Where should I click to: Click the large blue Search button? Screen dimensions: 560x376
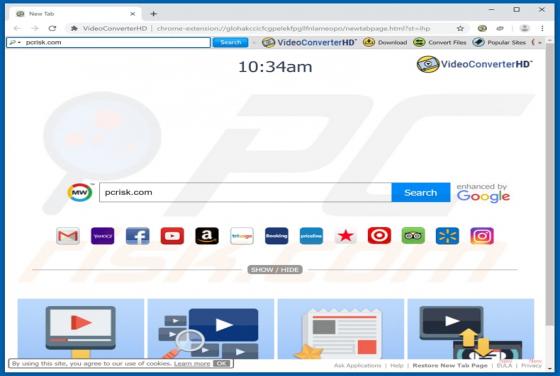421,192
